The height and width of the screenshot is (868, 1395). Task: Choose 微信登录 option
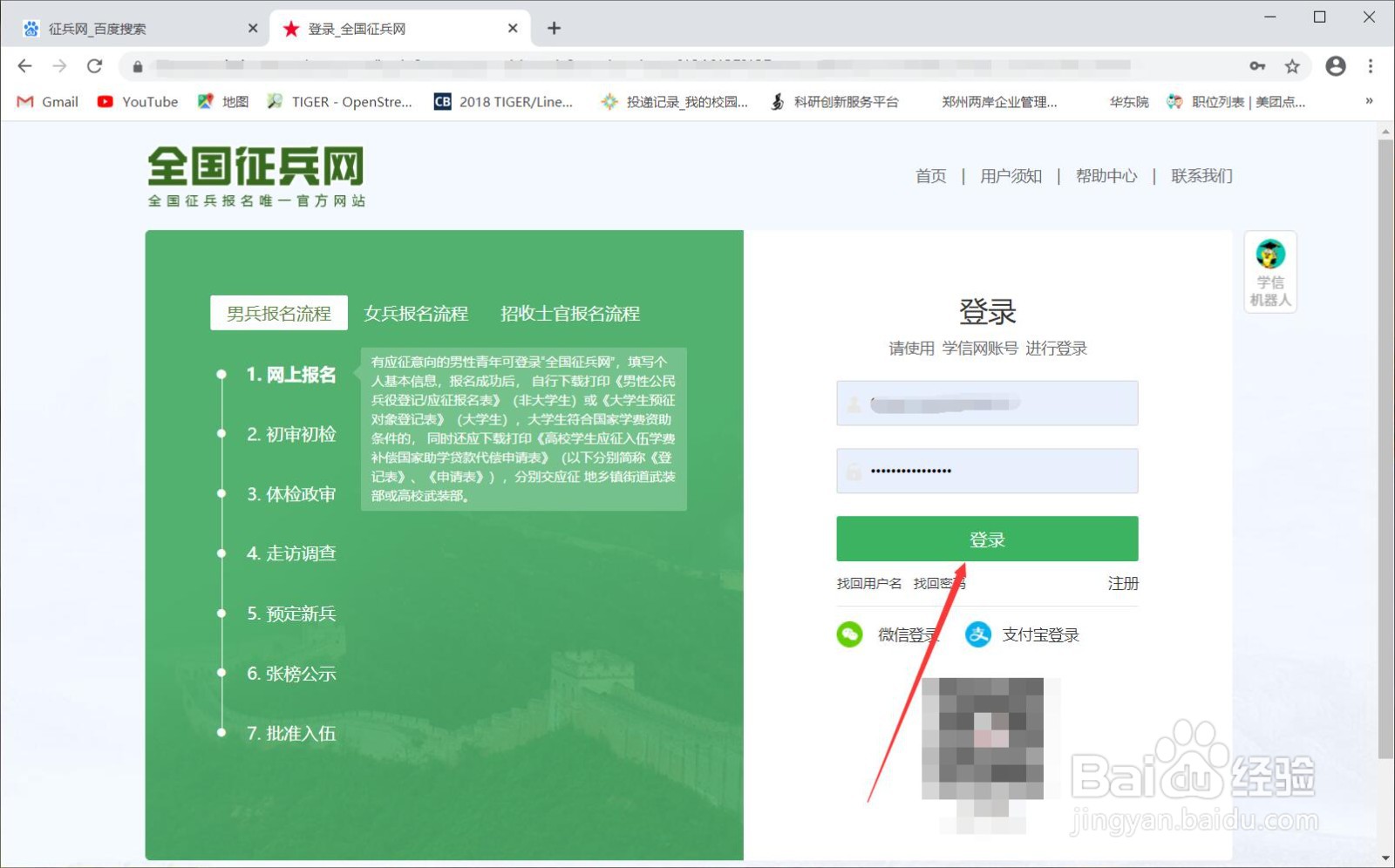coord(888,634)
